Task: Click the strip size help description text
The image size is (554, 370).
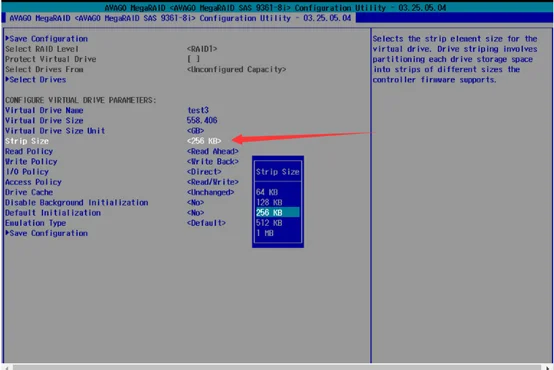Action: (455, 59)
